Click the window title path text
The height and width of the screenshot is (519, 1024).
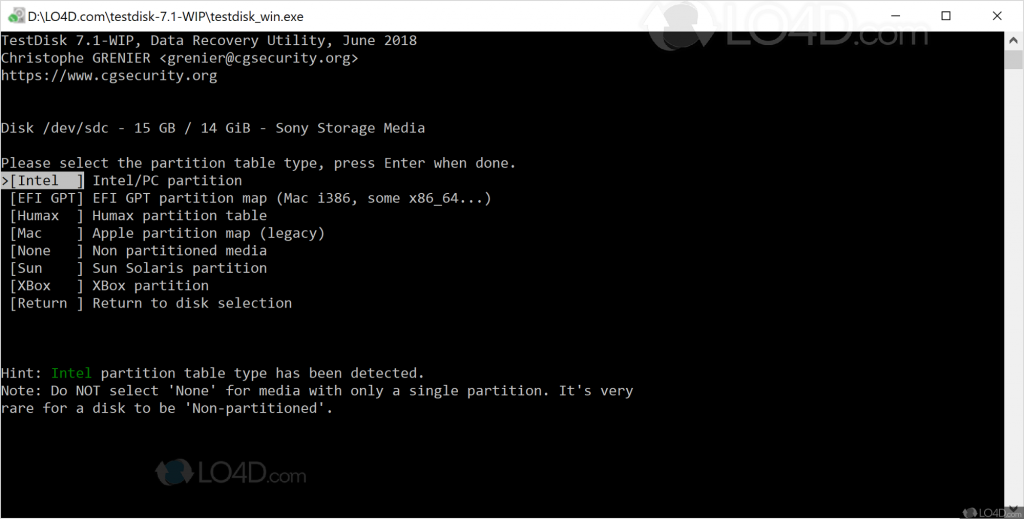165,16
